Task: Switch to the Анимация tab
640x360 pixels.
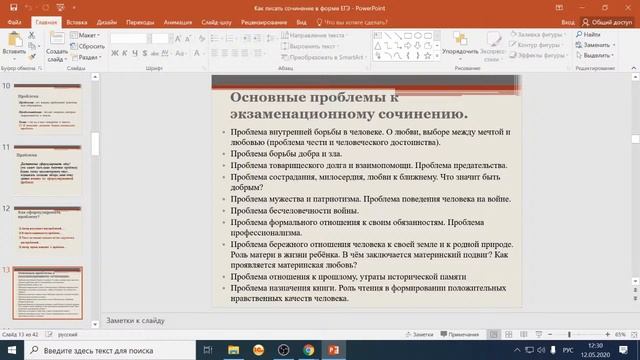Action: pyautogui.click(x=178, y=22)
